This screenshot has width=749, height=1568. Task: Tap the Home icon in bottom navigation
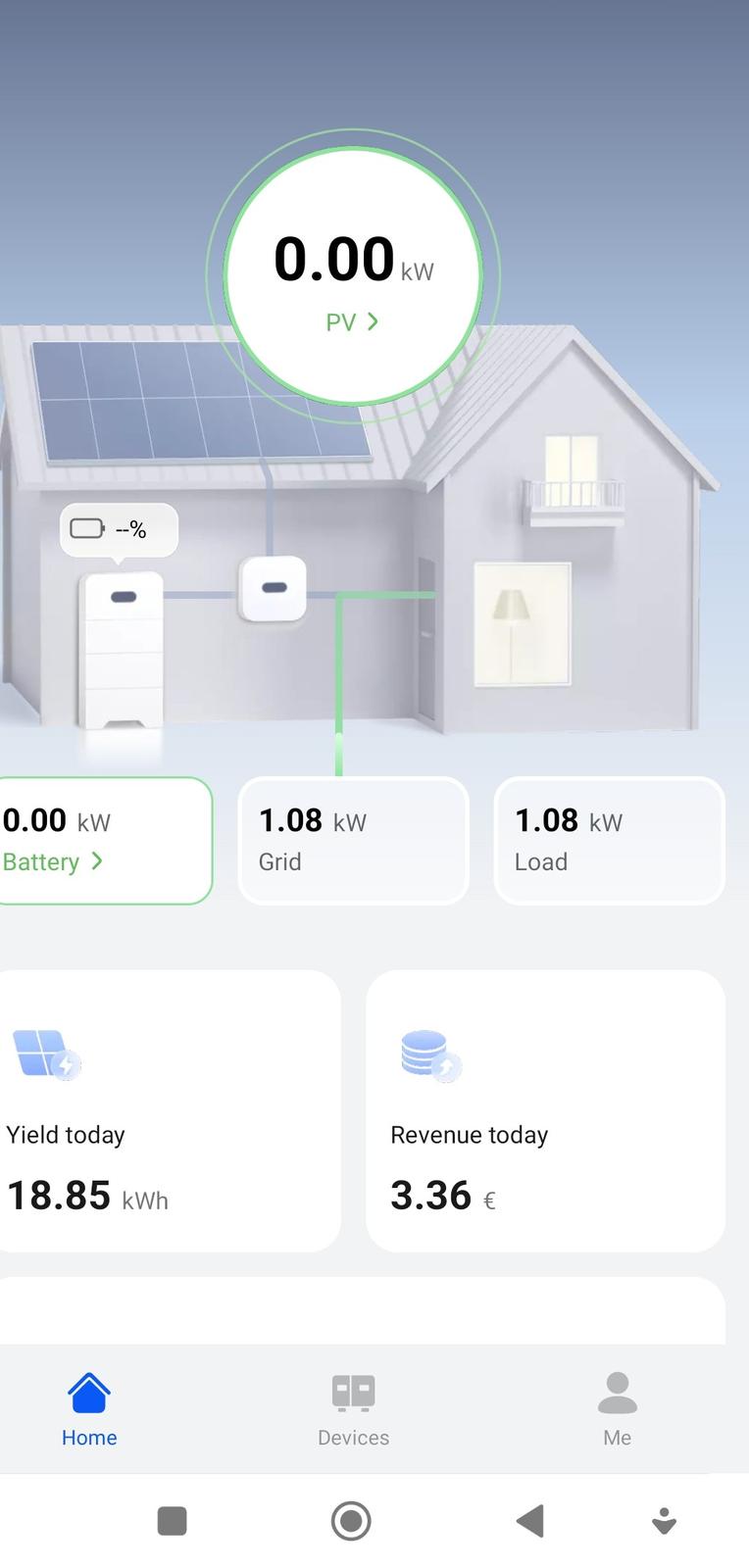[88, 1393]
